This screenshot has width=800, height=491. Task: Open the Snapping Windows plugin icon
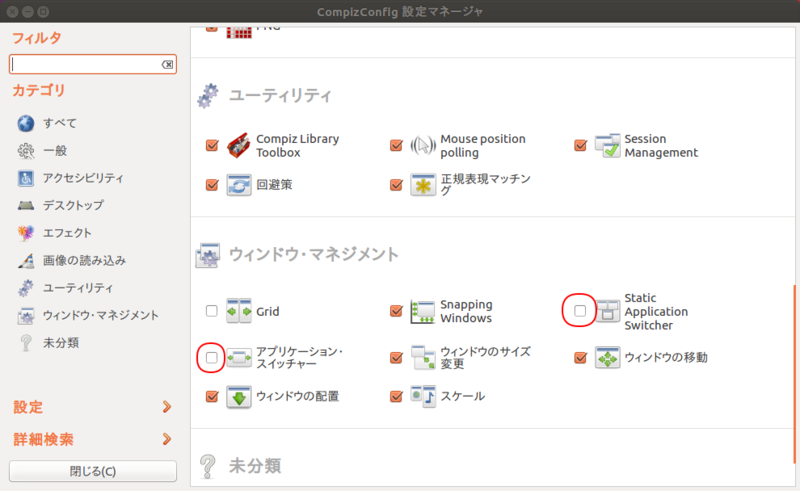coord(423,311)
